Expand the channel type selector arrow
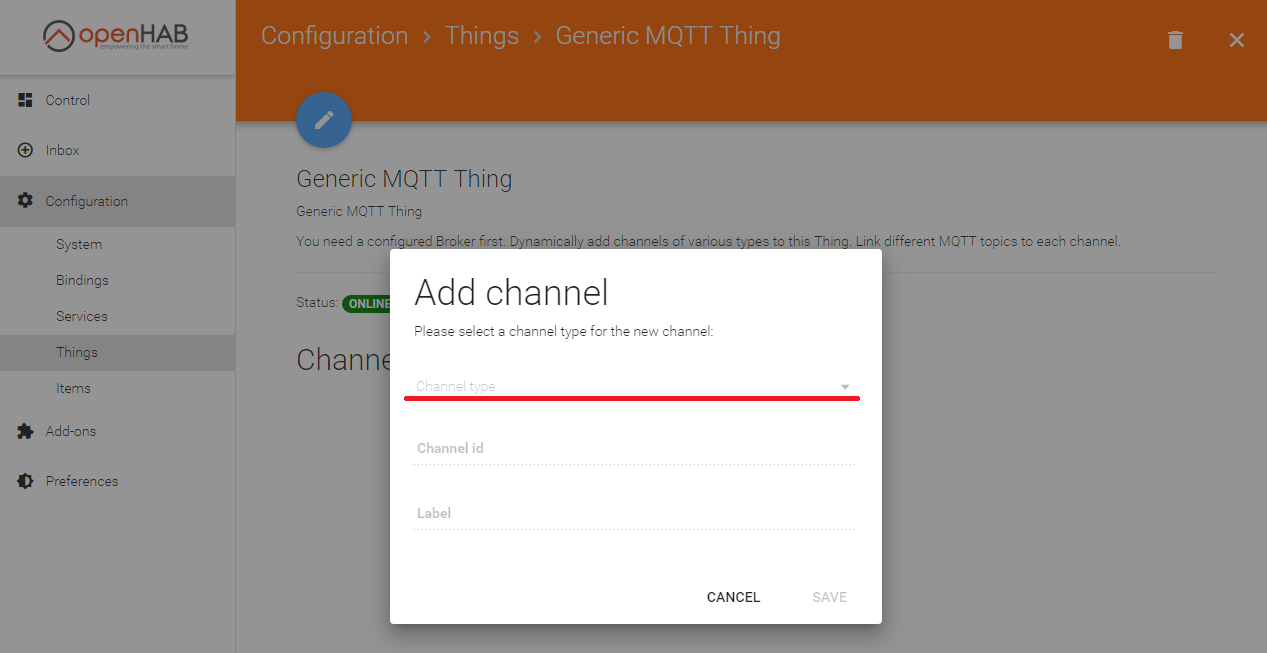The height and width of the screenshot is (653, 1267). 845,386
